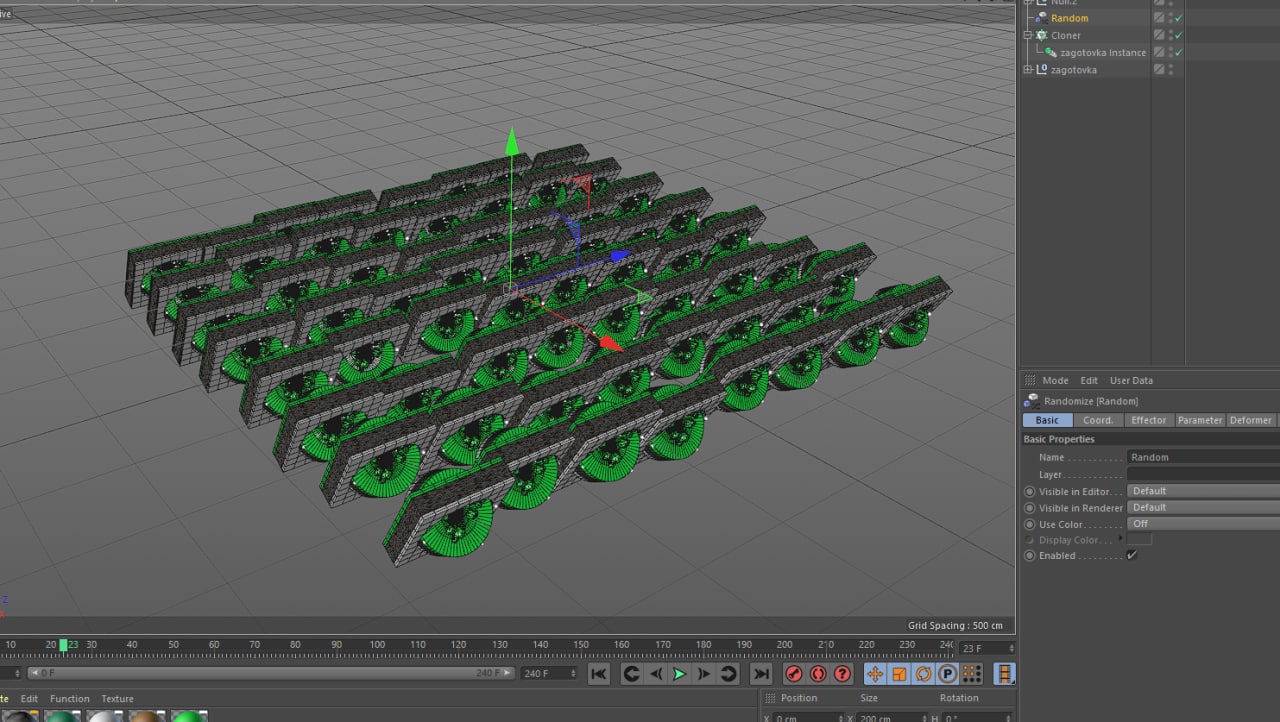Go to next key button
The width and height of the screenshot is (1280, 722).
[x=728, y=674]
